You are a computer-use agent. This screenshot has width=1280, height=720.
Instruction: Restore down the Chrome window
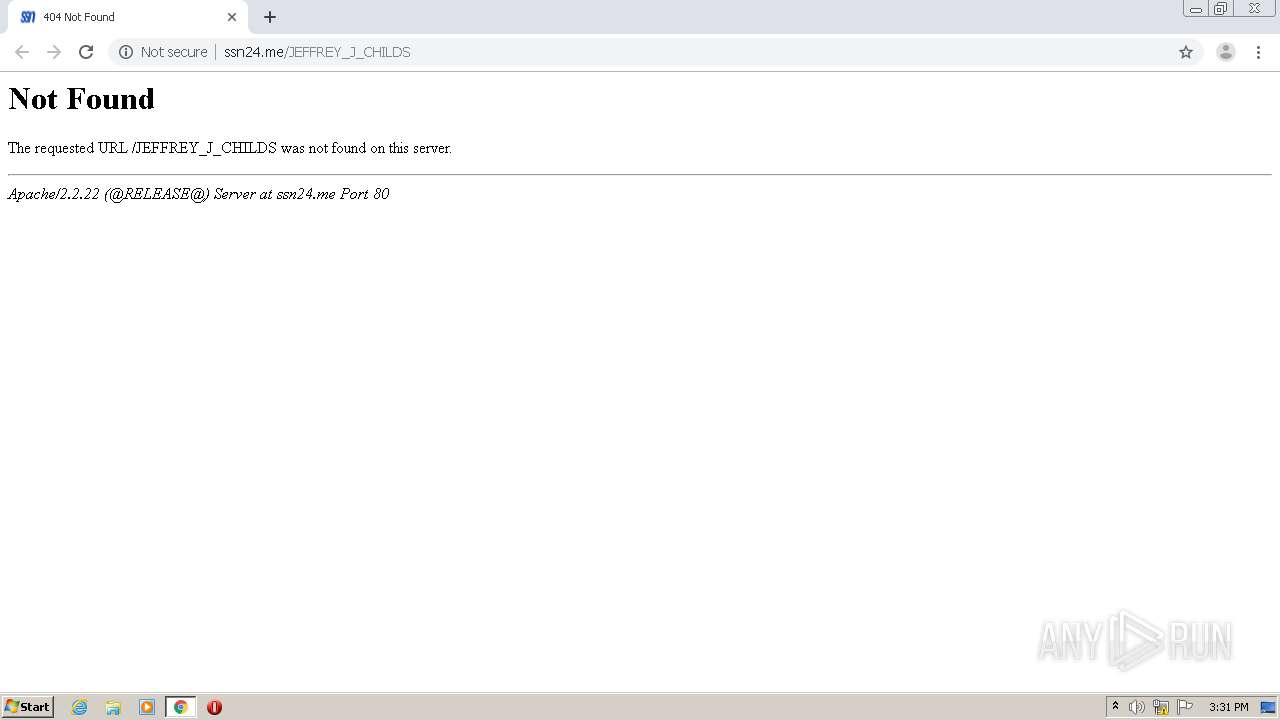click(x=1221, y=9)
